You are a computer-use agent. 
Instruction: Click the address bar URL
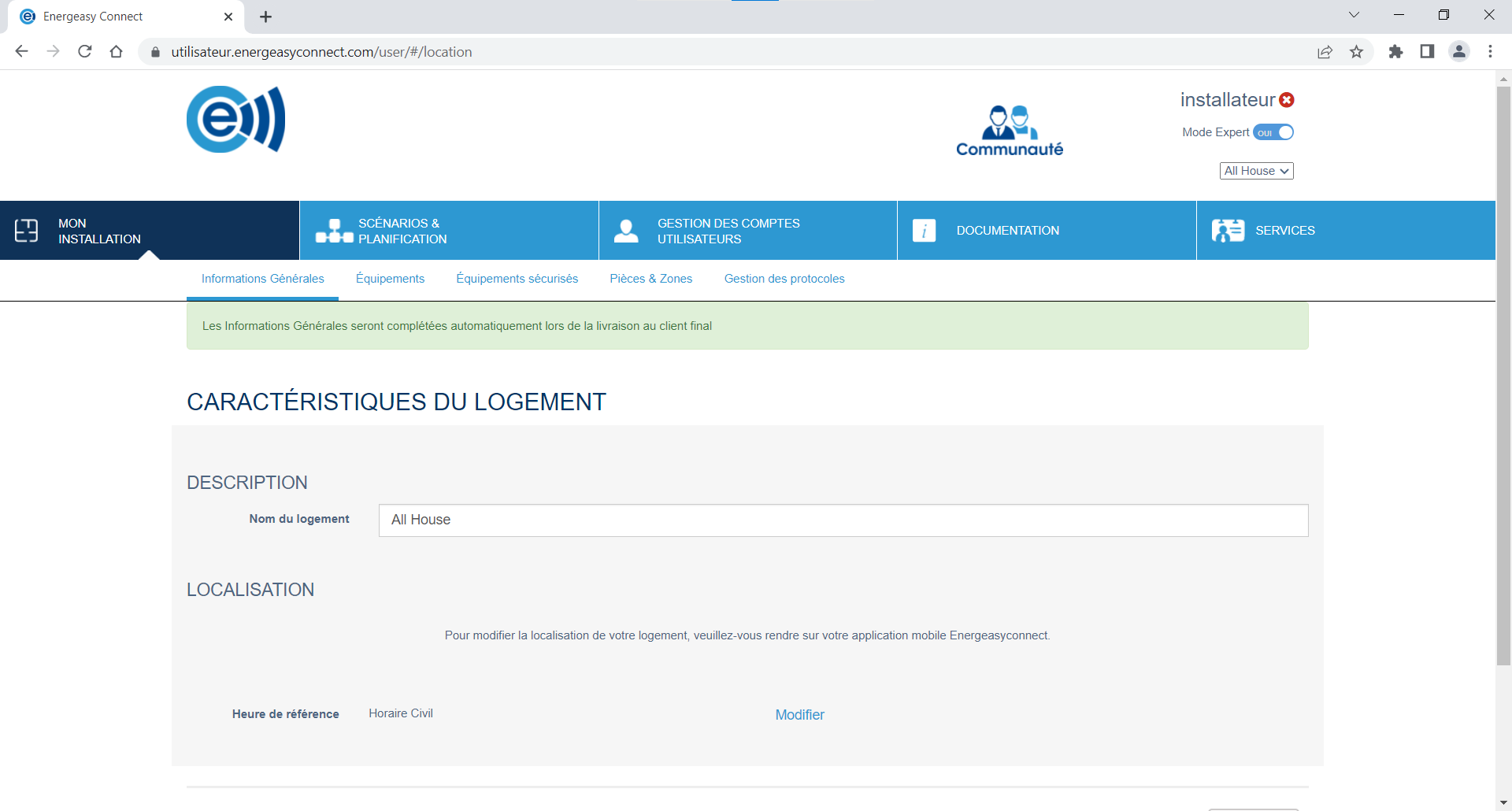pos(322,52)
